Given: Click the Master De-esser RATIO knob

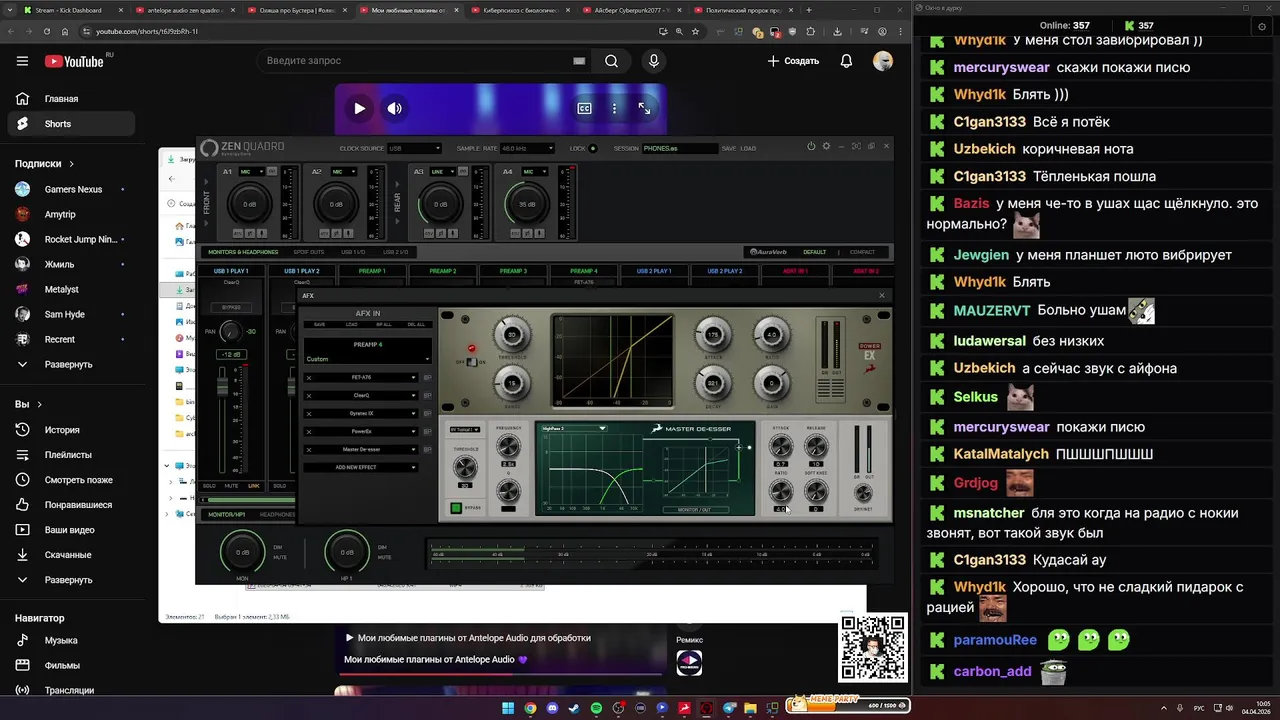Looking at the screenshot, I should [x=781, y=491].
